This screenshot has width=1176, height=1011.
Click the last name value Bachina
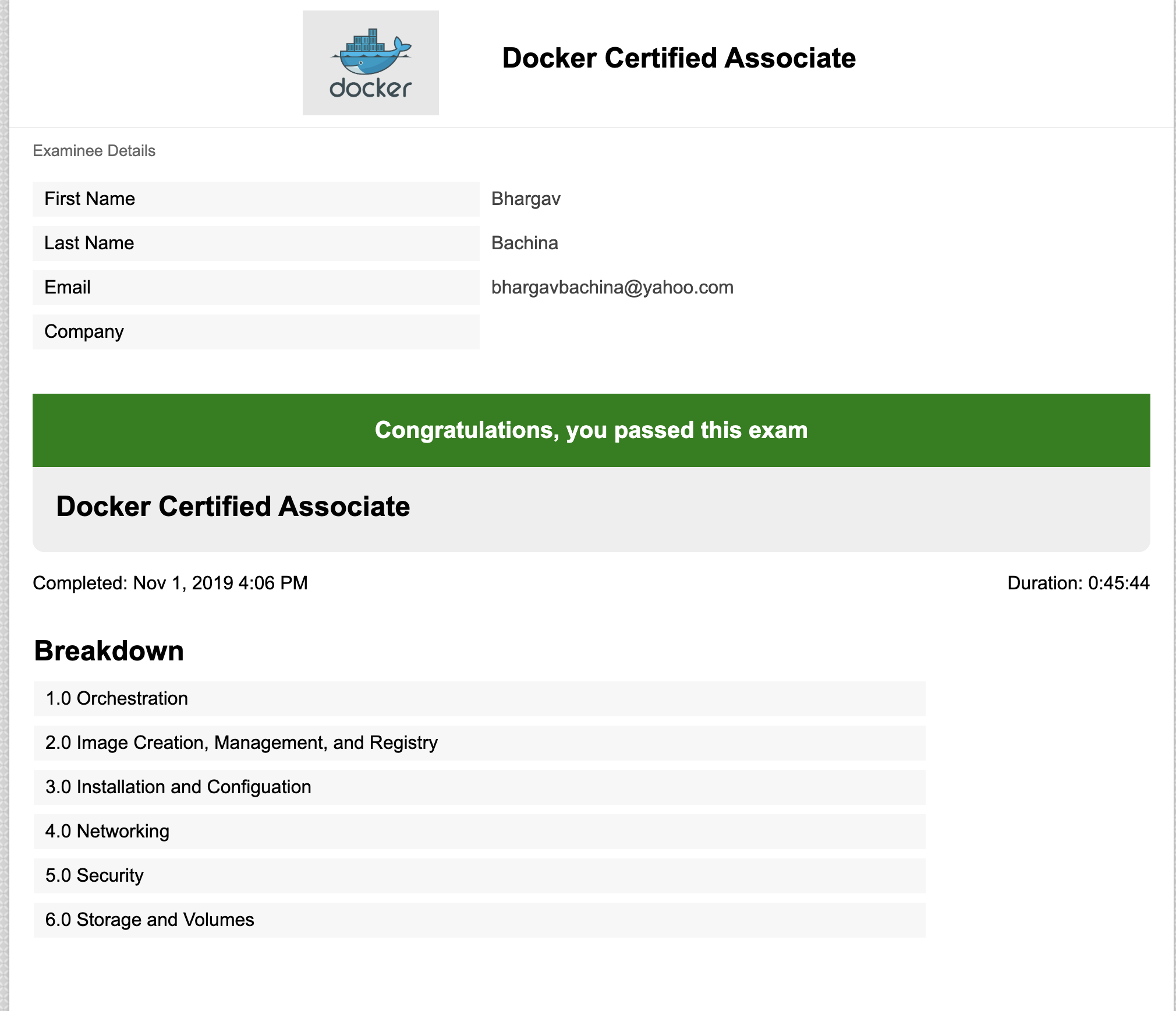524,243
